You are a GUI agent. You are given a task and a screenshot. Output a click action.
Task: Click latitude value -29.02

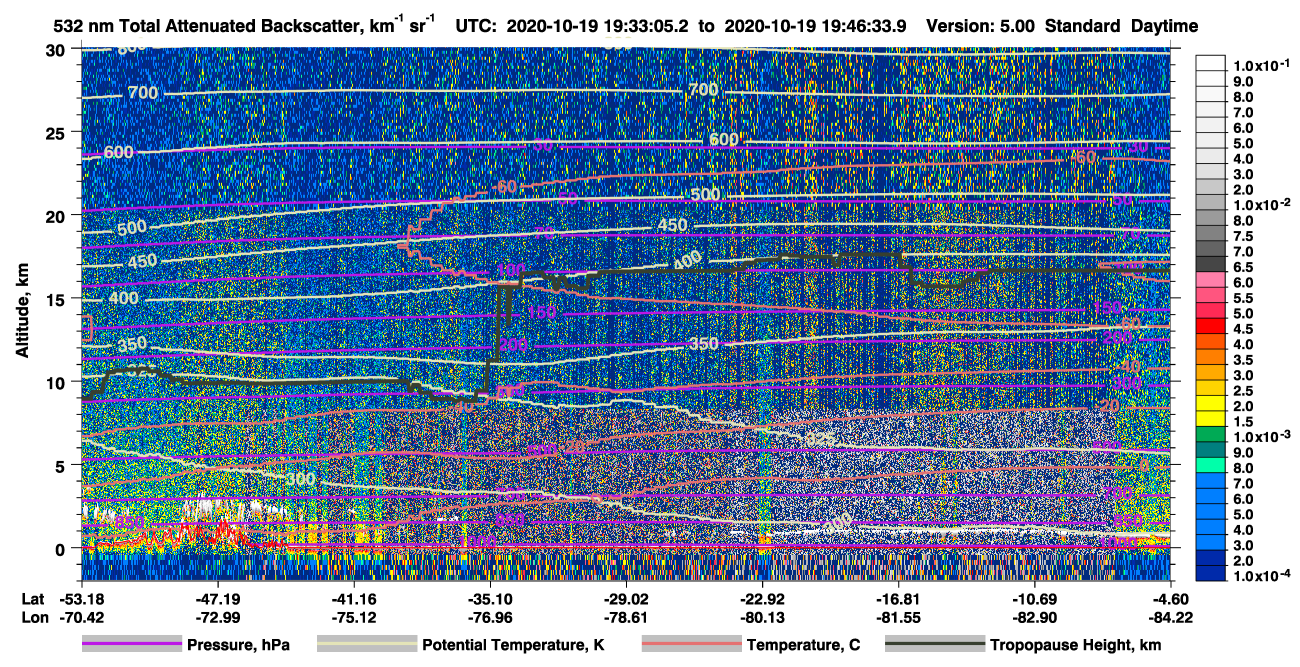(626, 600)
